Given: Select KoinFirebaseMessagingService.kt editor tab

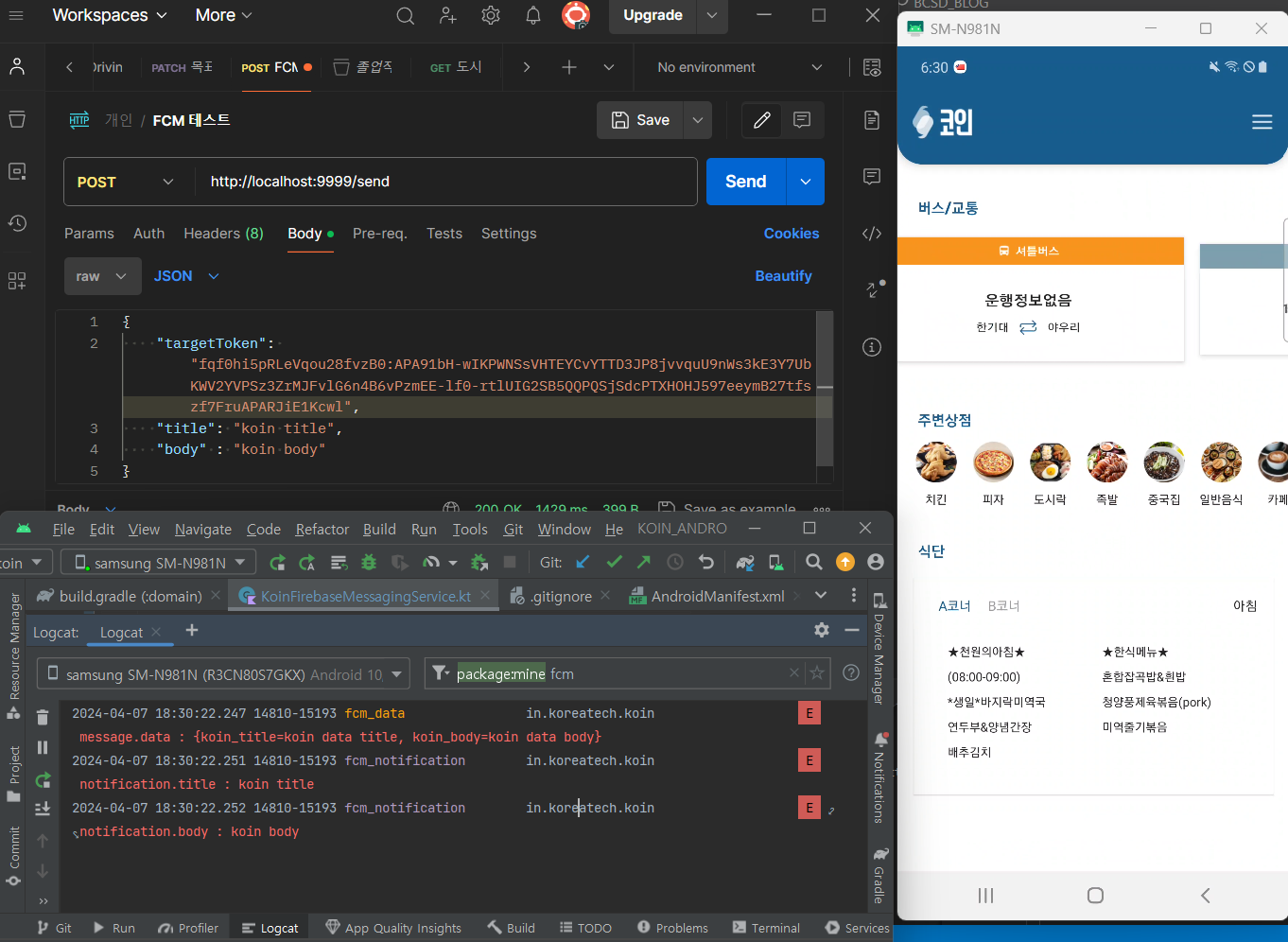Looking at the screenshot, I should point(366,596).
